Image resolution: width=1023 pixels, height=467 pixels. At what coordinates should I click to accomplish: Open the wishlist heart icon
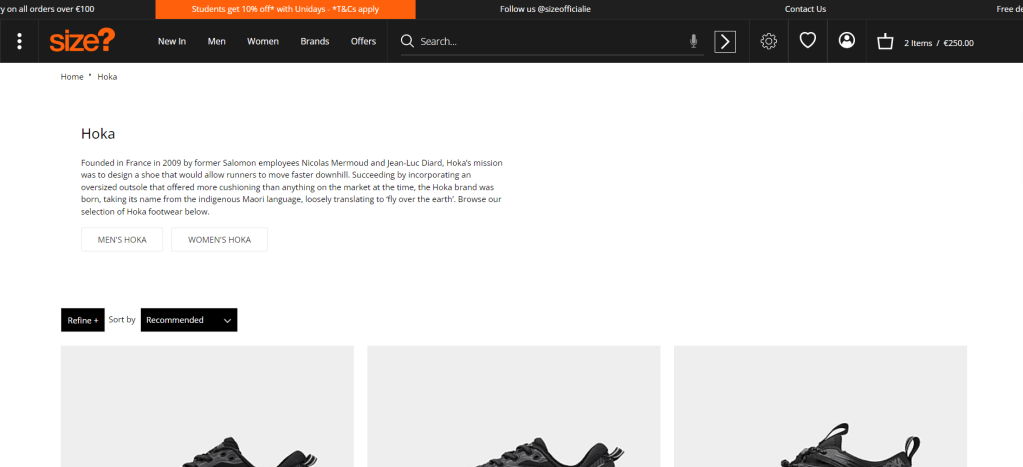(808, 41)
